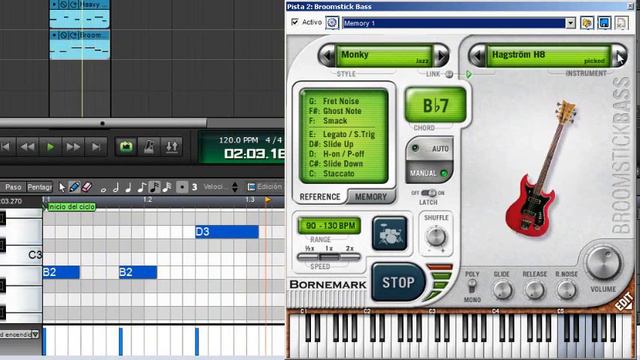Switch to Paso tab

click(x=13, y=187)
